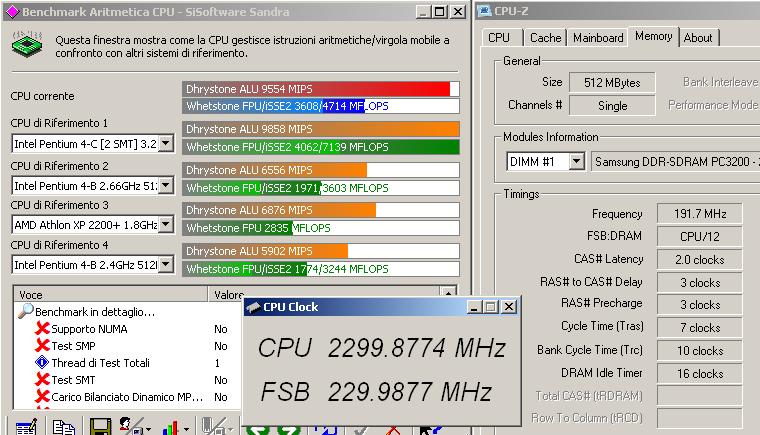Click the green CPU chip icon in Sandra
Image resolution: width=760 pixels, height=435 pixels.
27,44
